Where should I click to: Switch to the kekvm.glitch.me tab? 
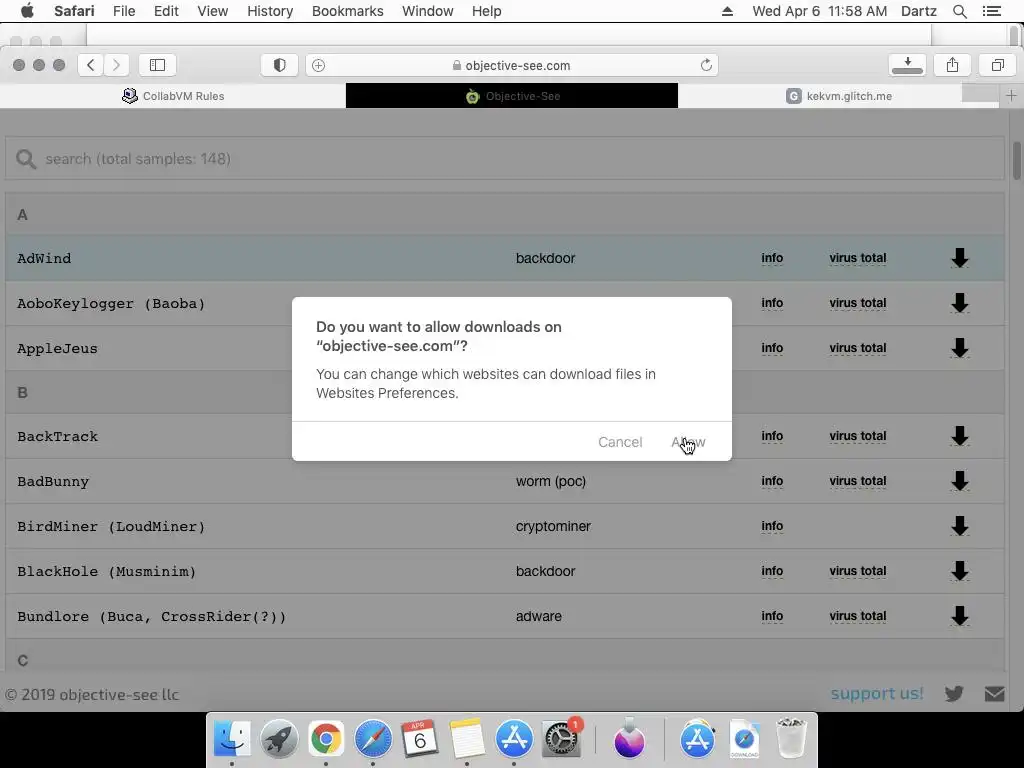839,96
